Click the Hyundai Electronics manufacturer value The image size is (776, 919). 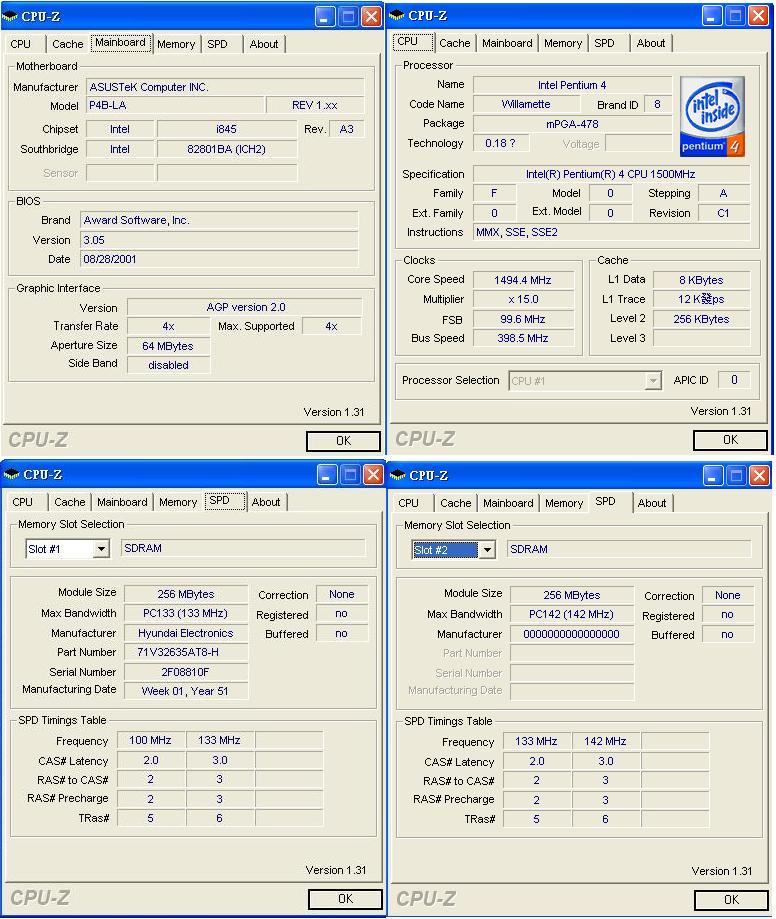[x=186, y=633]
